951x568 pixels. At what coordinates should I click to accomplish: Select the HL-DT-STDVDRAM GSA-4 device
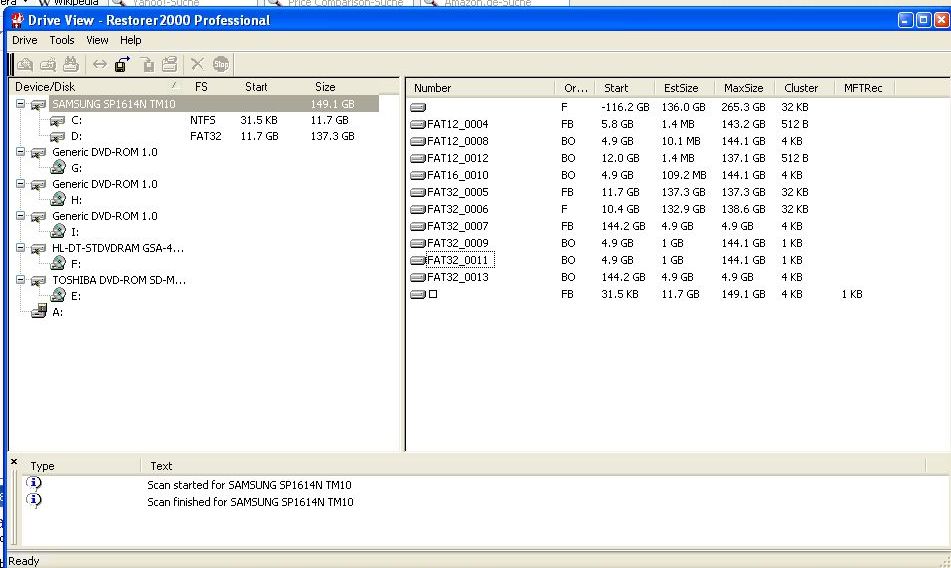click(x=118, y=248)
